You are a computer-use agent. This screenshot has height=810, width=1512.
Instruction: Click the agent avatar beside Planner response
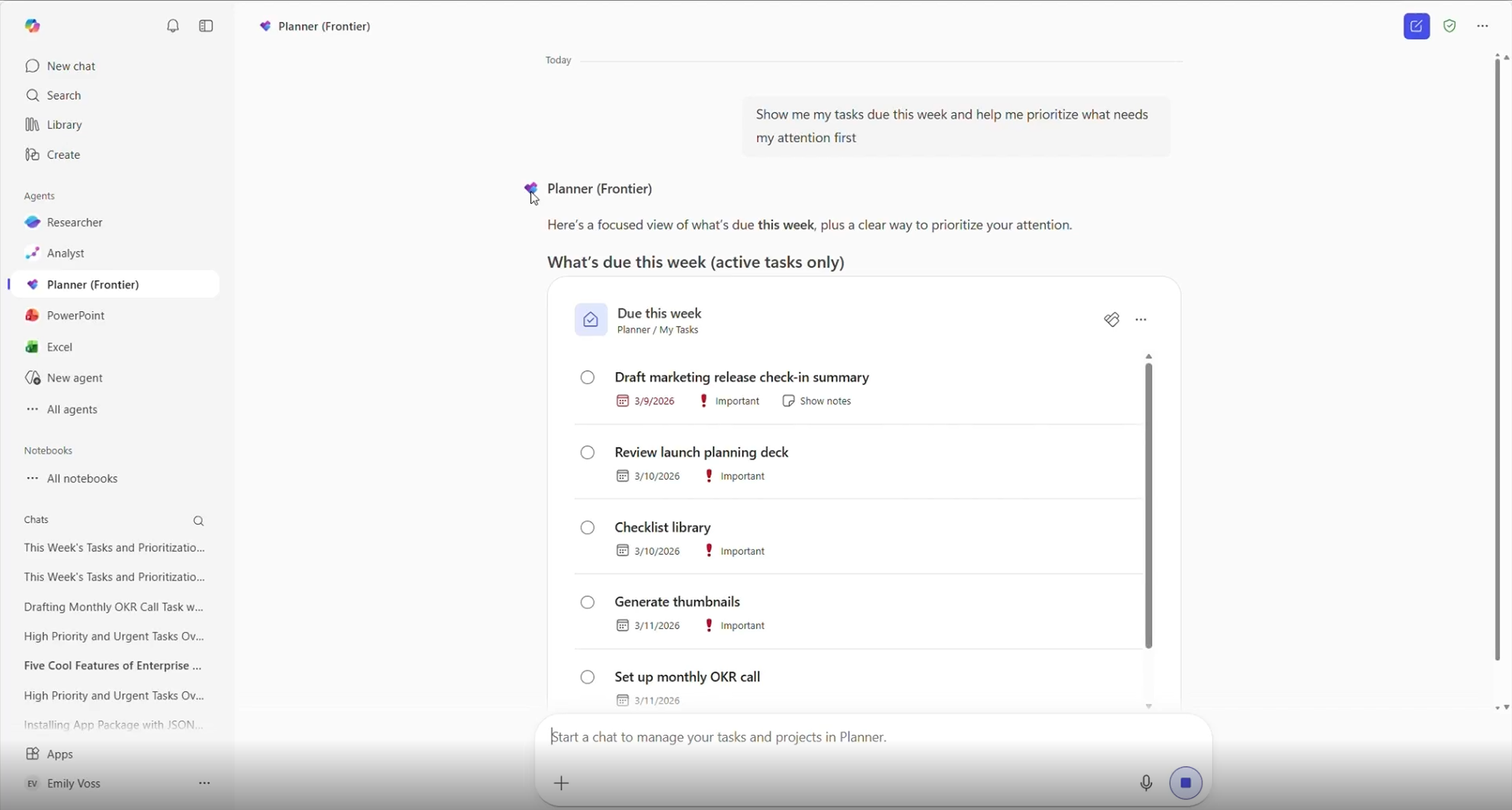pos(530,188)
